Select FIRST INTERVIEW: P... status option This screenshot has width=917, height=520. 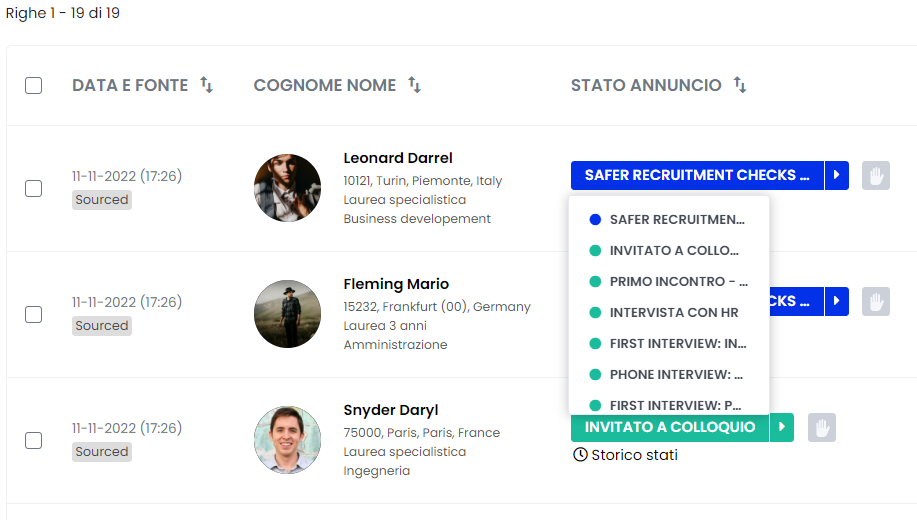(668, 404)
